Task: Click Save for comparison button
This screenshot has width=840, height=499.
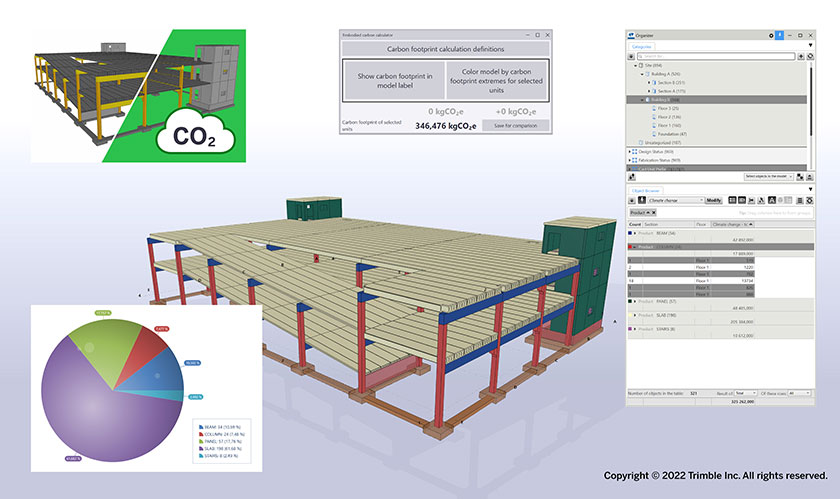Action: coord(514,125)
